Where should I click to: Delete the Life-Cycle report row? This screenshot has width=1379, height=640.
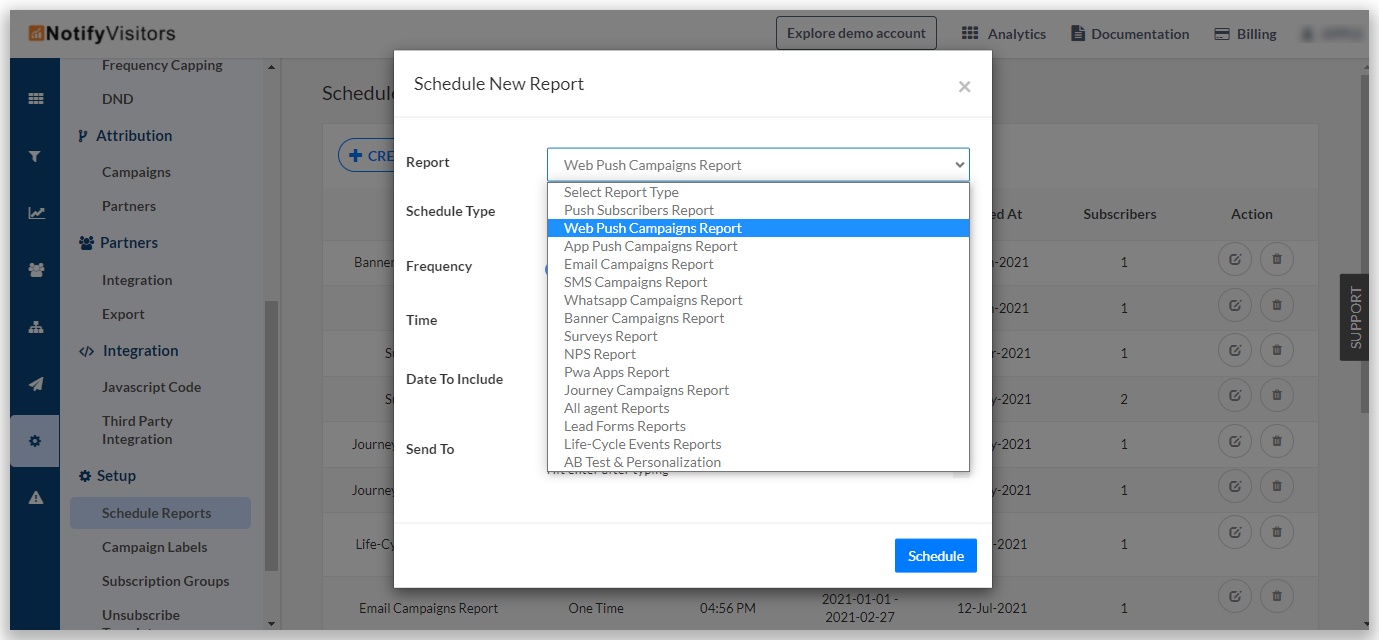(x=1277, y=533)
